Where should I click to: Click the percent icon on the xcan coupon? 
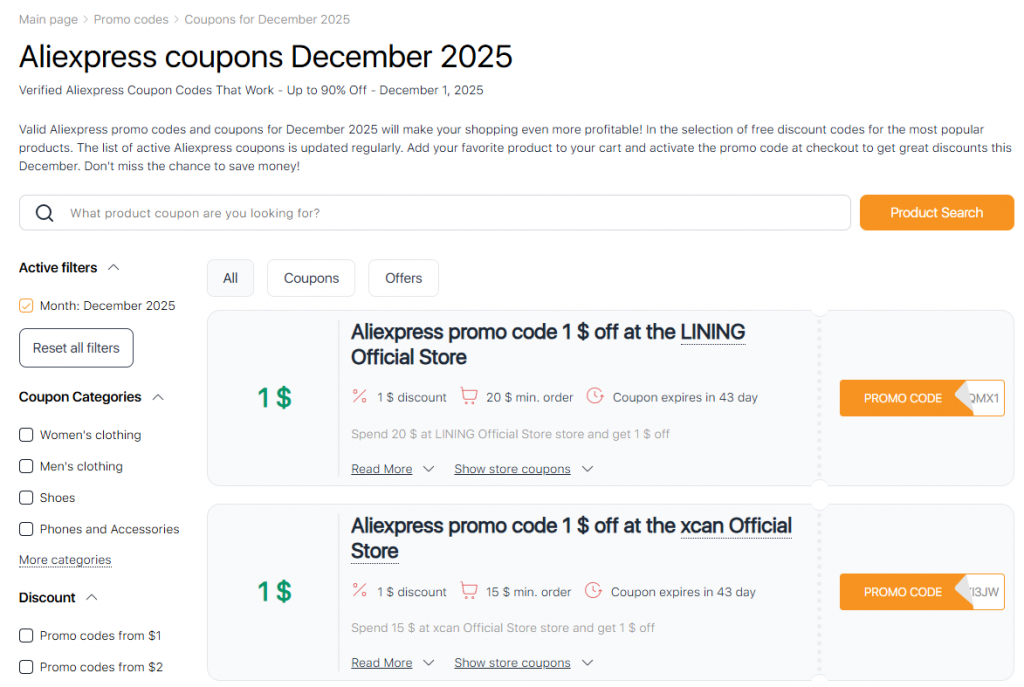tap(360, 591)
